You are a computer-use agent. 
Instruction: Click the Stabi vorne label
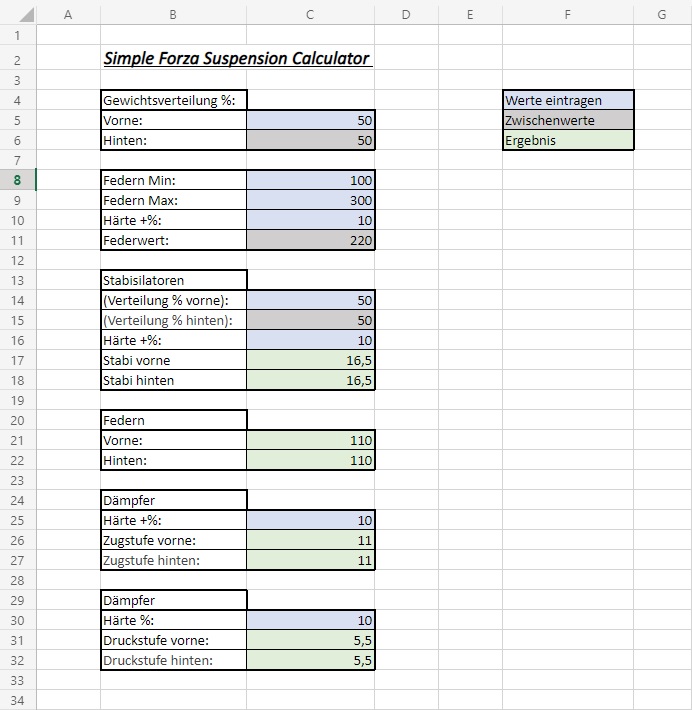[137, 360]
